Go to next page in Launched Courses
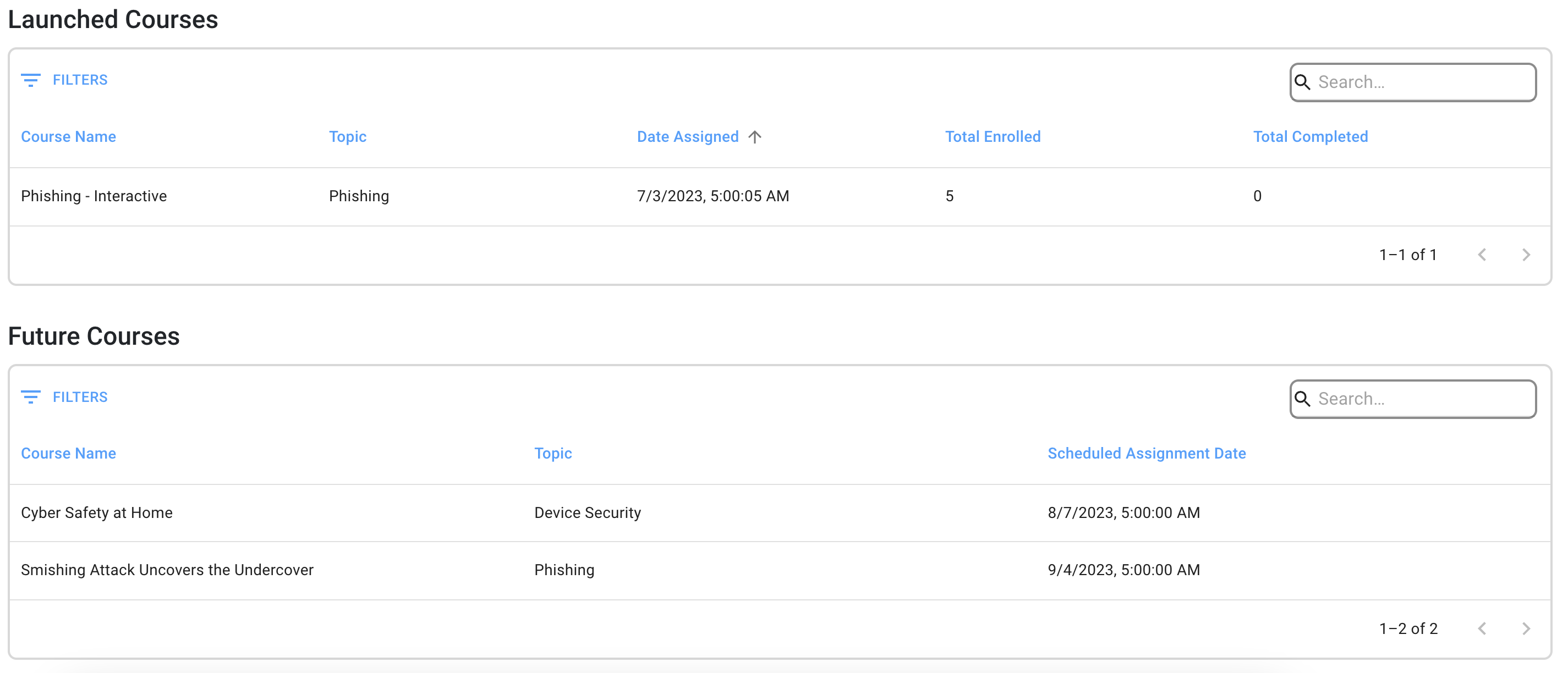This screenshot has height=673, width=1568. pos(1526,255)
